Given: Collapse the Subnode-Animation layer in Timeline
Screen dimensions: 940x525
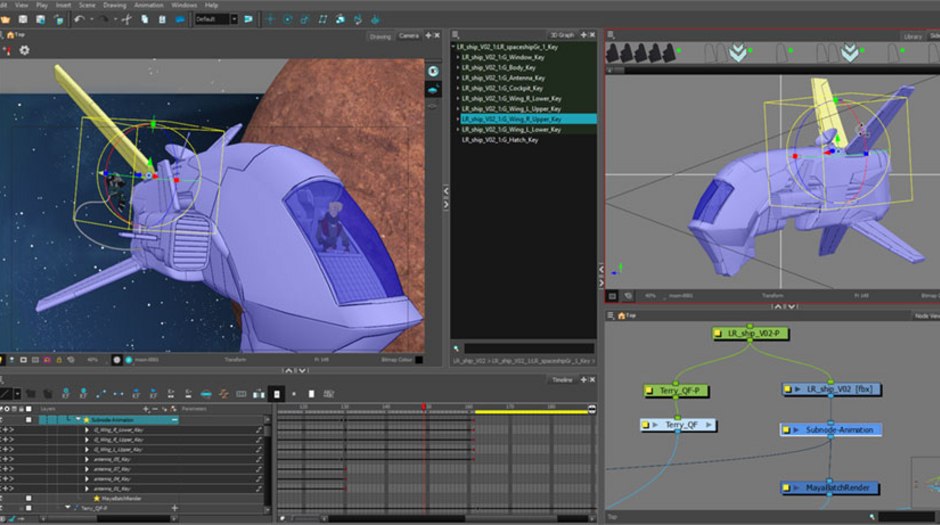Looking at the screenshot, I should [78, 420].
